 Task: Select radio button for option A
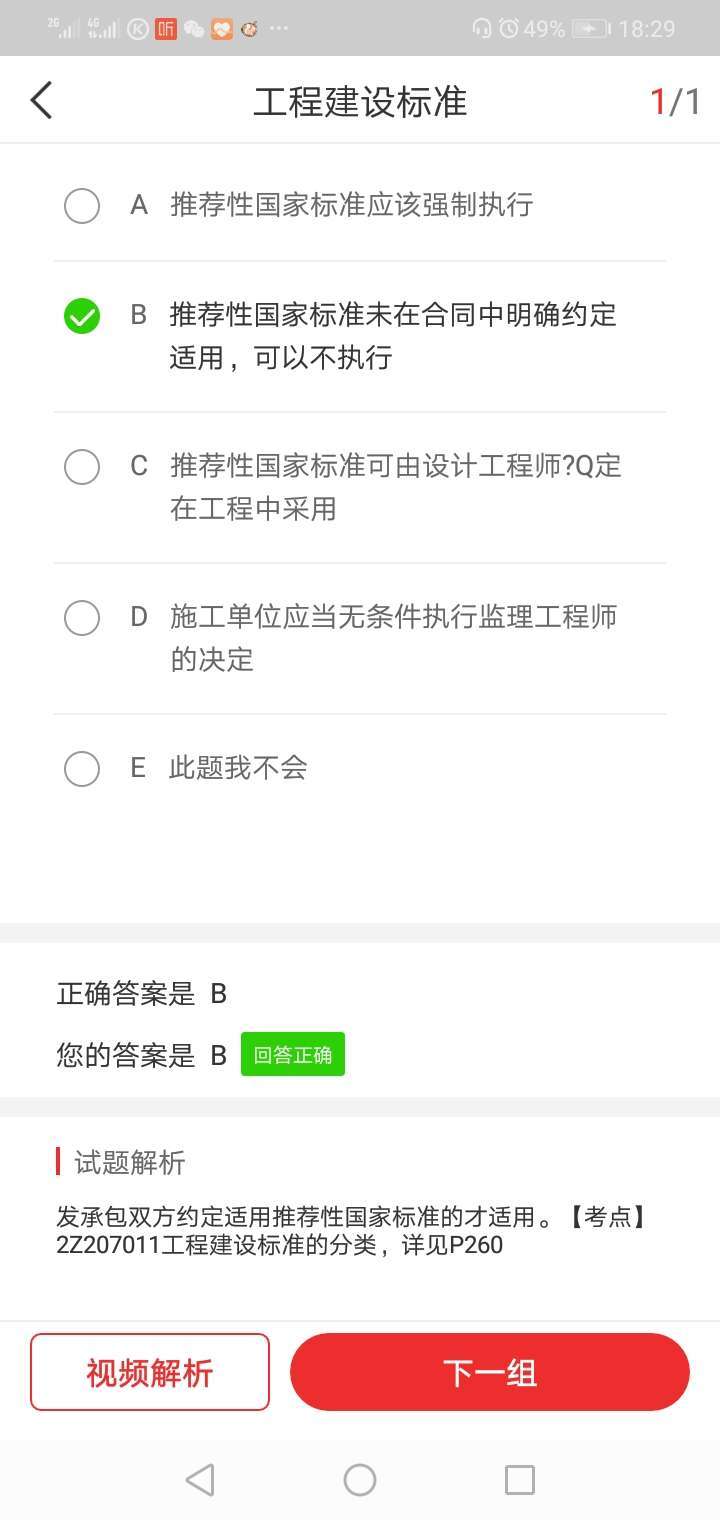coord(82,206)
